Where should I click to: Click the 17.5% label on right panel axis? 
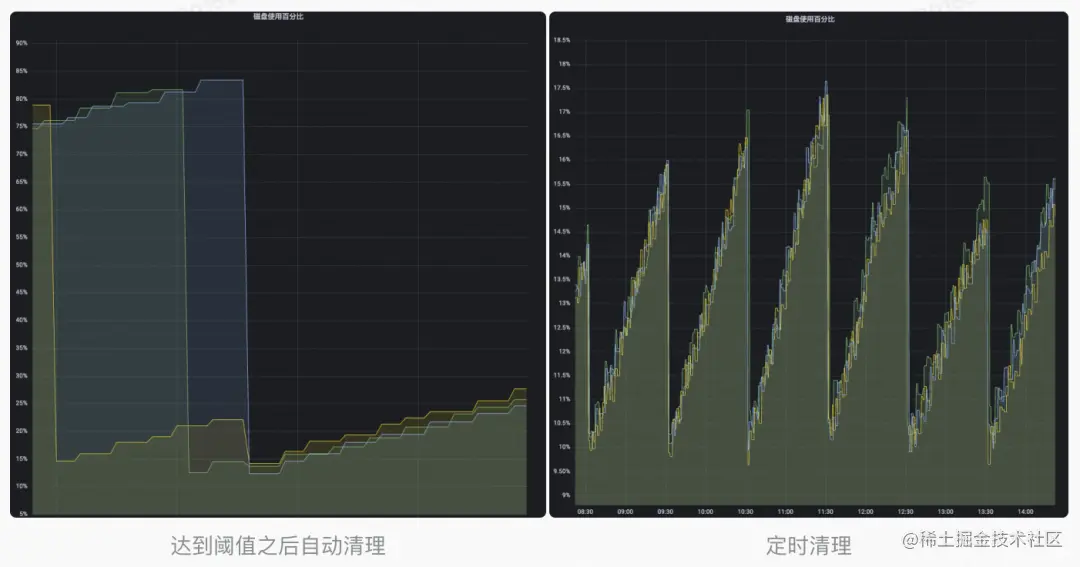coord(561,88)
